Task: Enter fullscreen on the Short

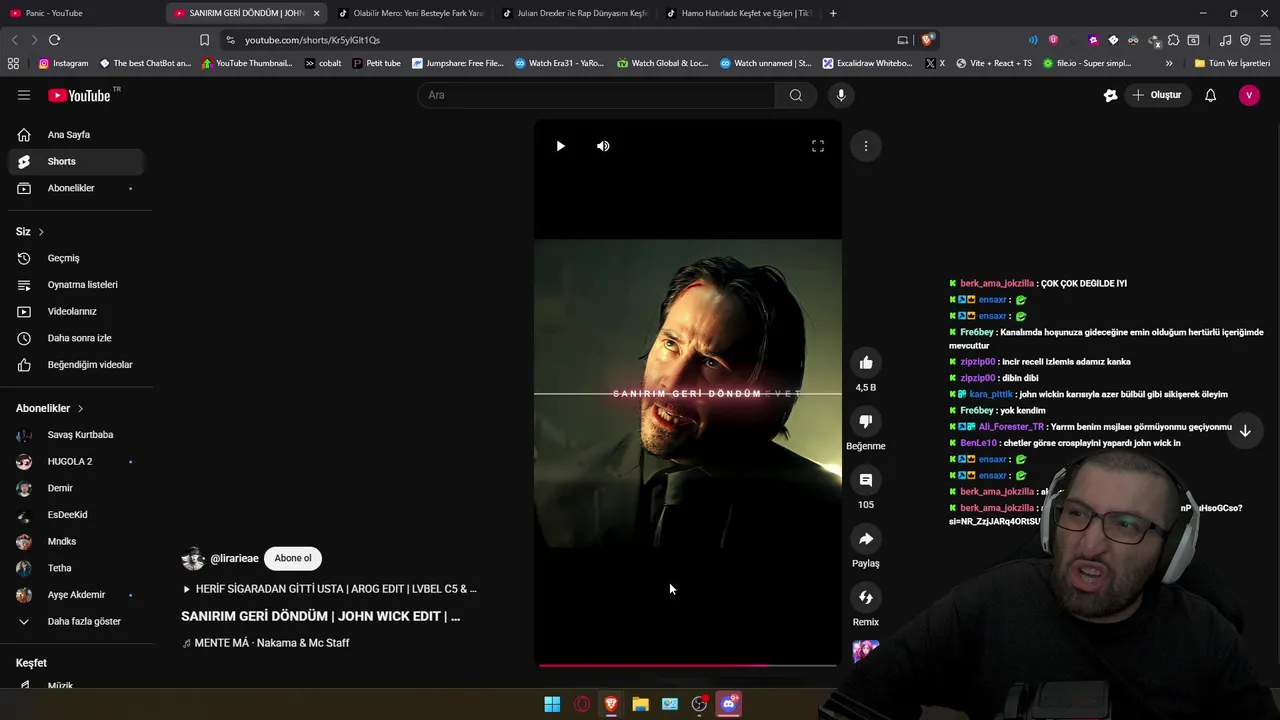Action: point(818,146)
